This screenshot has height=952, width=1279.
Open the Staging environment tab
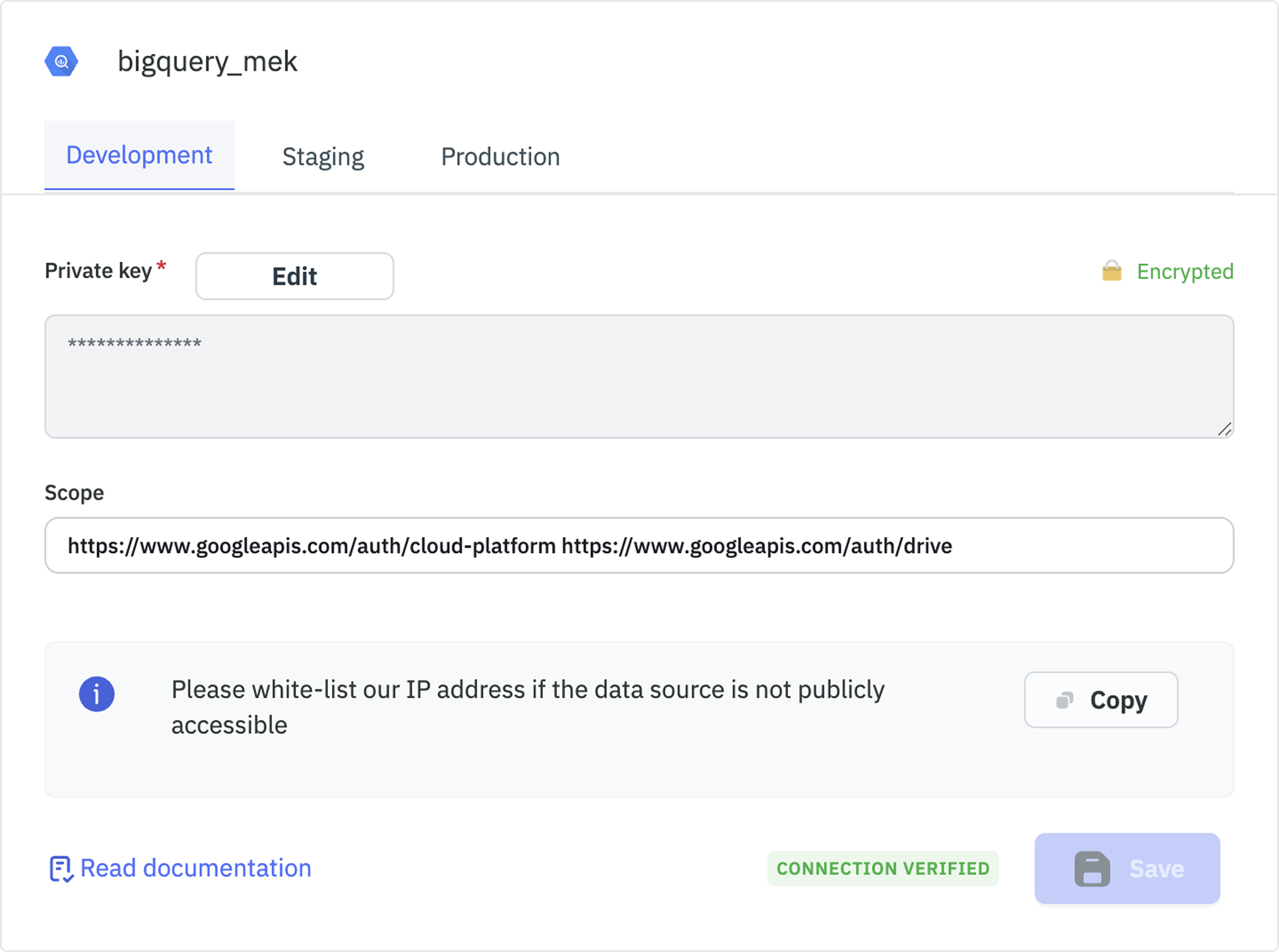[x=323, y=157]
